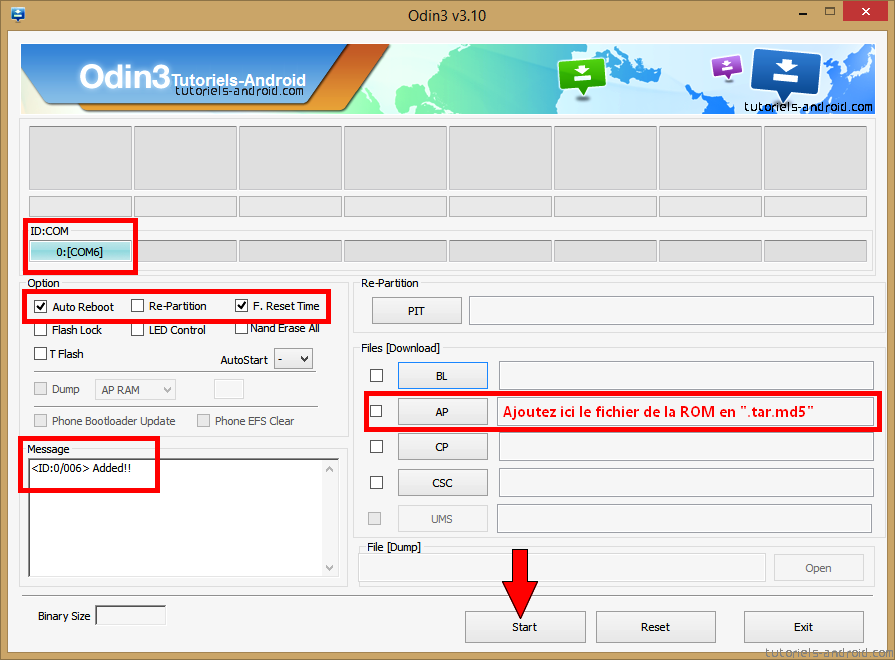Viewport: 895px width, 660px height.
Task: Click the '<ID:0/006> Added!!' message text
Action: click(x=81, y=468)
